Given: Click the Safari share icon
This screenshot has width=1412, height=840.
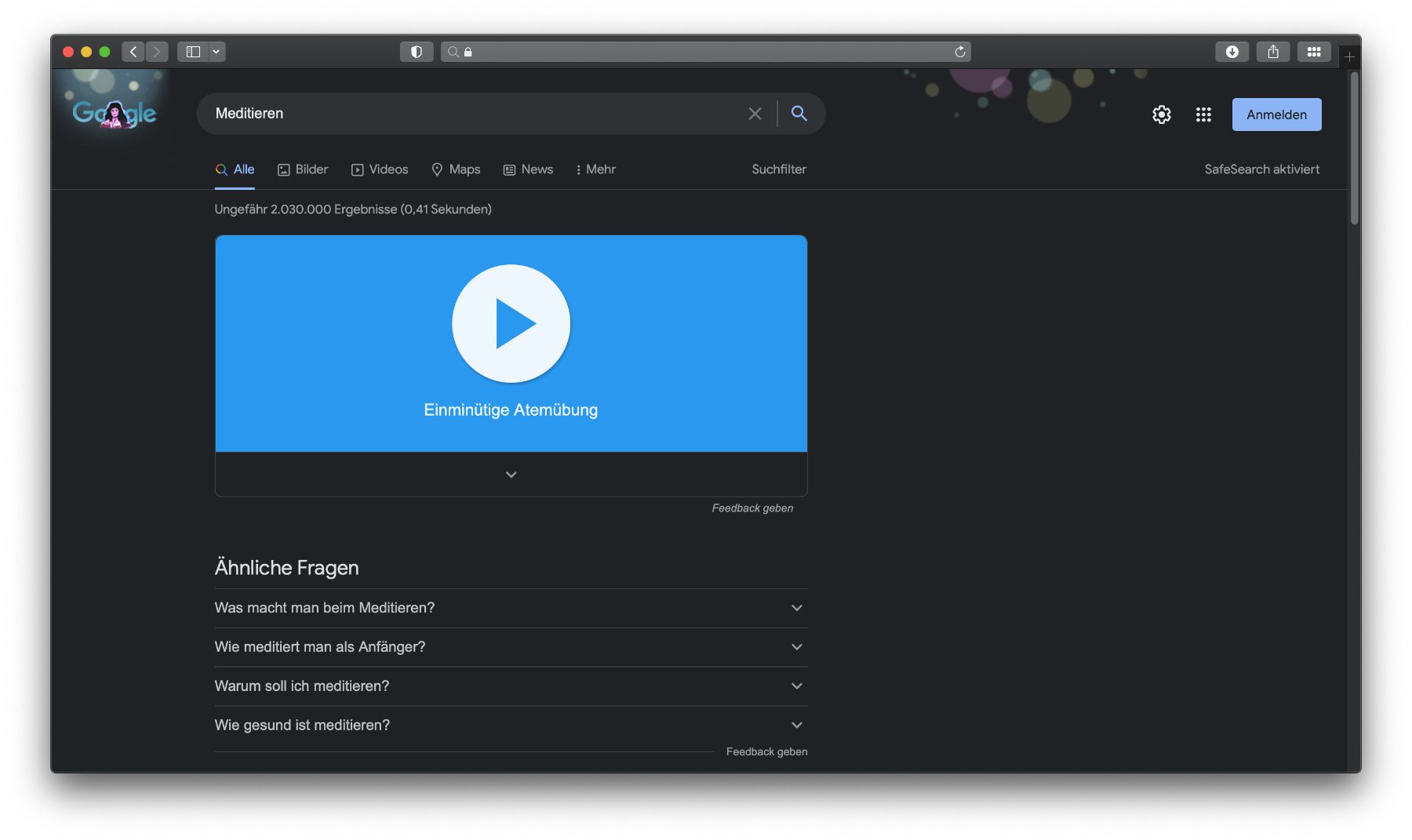Looking at the screenshot, I should (x=1272, y=52).
